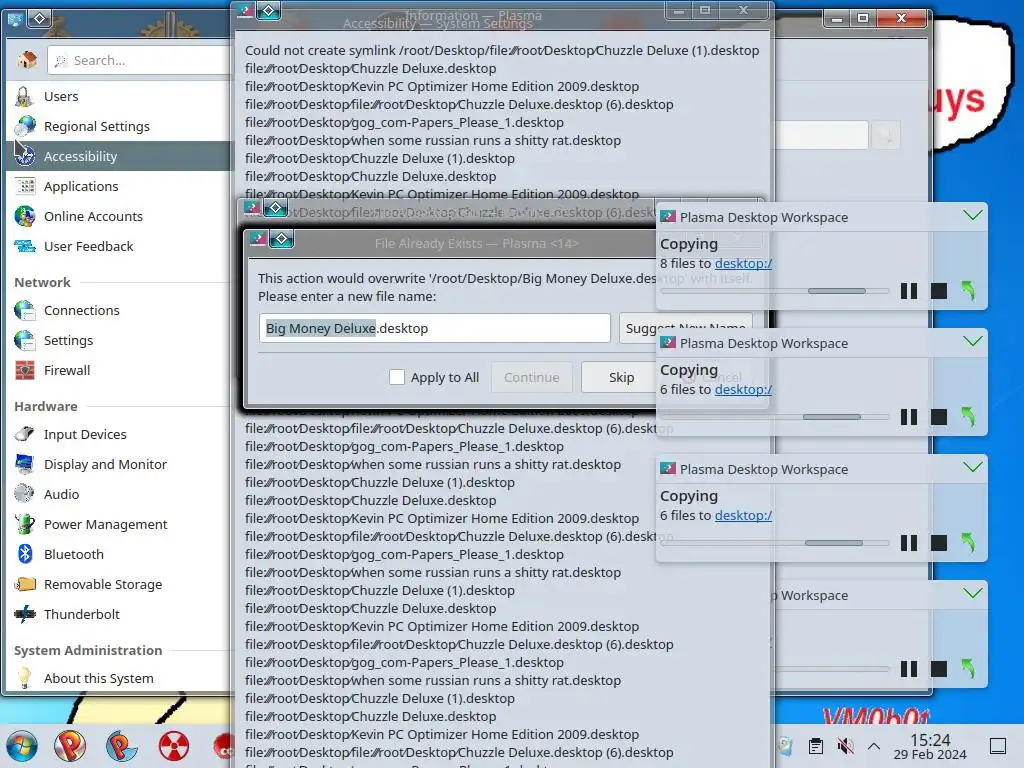Click the Network section heading
The width and height of the screenshot is (1024, 768).
click(42, 282)
